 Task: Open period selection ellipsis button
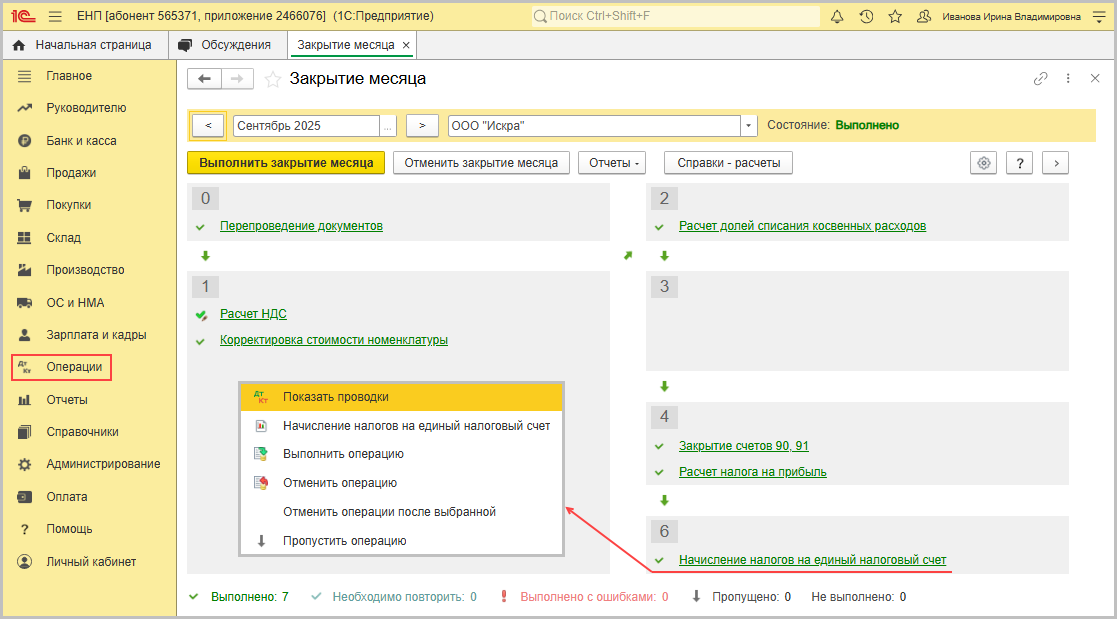coord(387,125)
